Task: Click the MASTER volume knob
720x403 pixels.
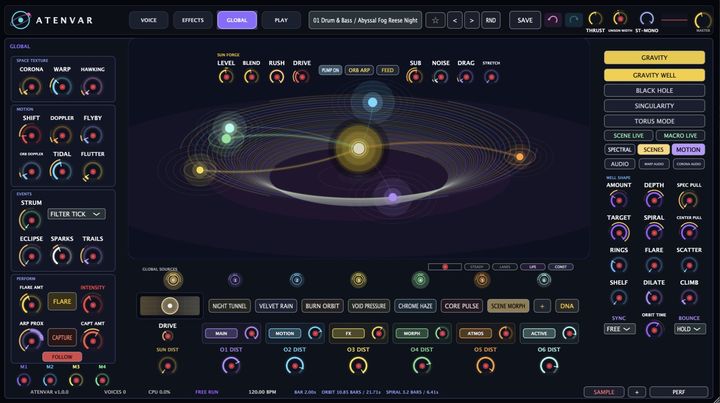Action: [x=703, y=20]
